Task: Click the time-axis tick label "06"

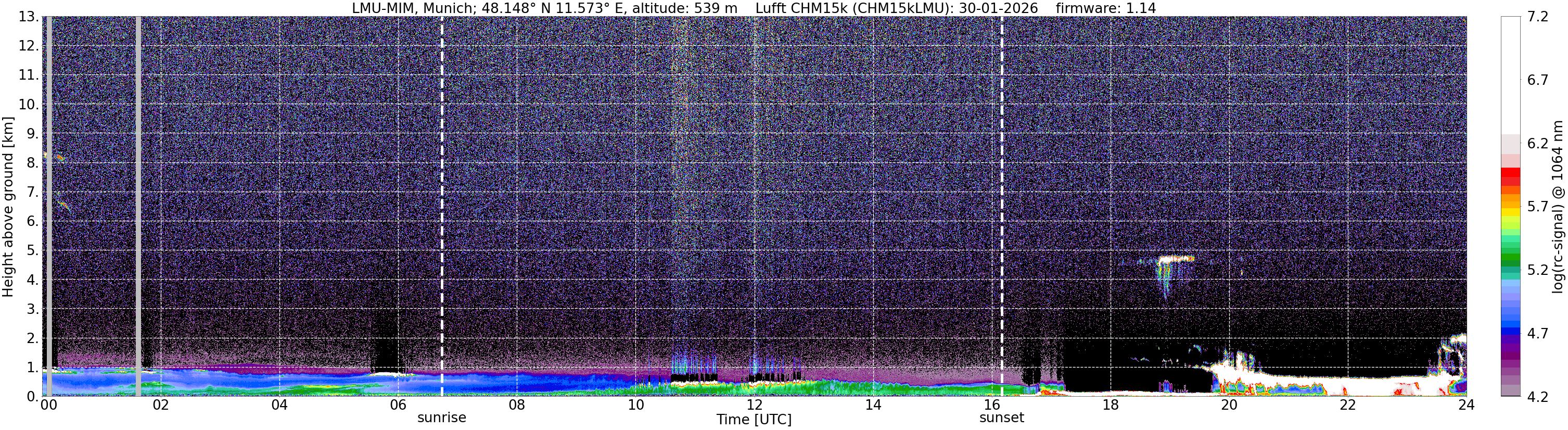Action: coord(398,405)
